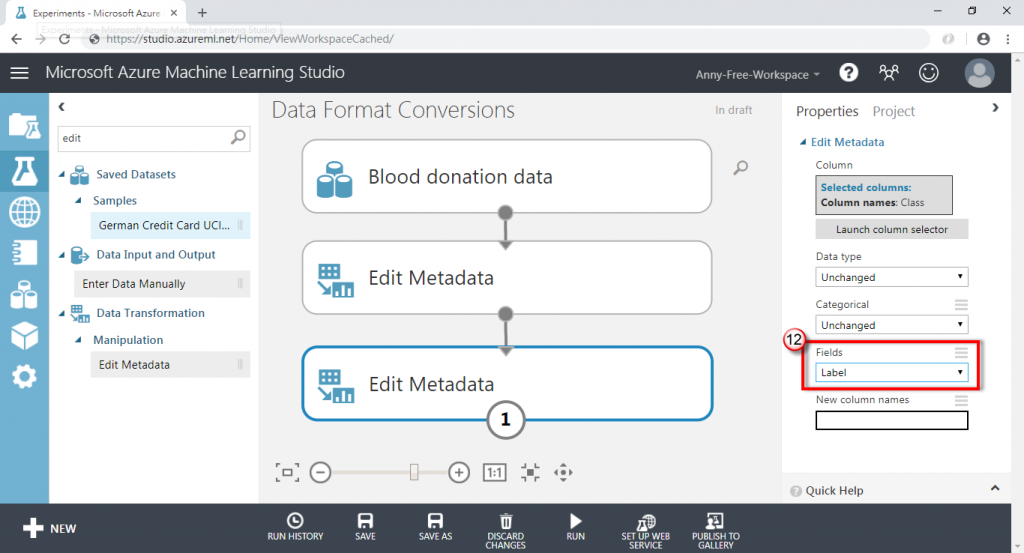
Task: Open the Data type dropdown
Action: (891, 277)
